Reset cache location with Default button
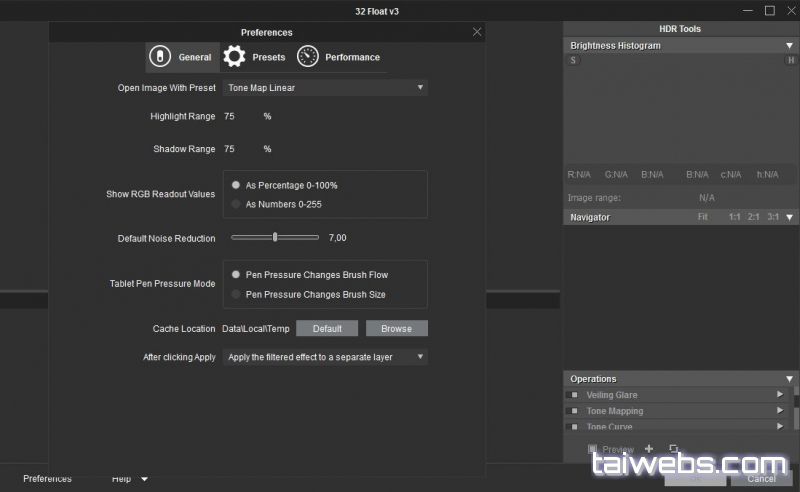The width and height of the screenshot is (800, 492). click(x=327, y=328)
